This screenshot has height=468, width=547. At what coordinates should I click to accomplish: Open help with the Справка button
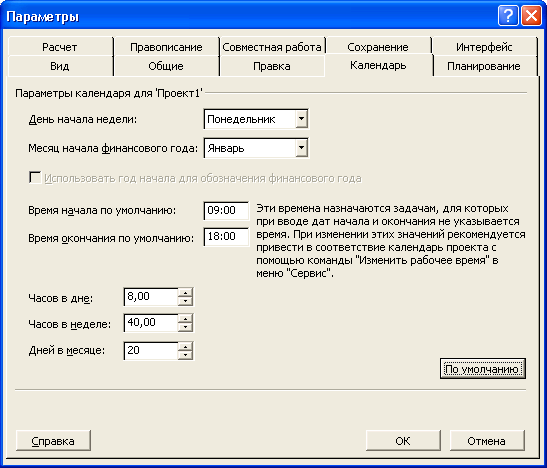pyautogui.click(x=53, y=441)
